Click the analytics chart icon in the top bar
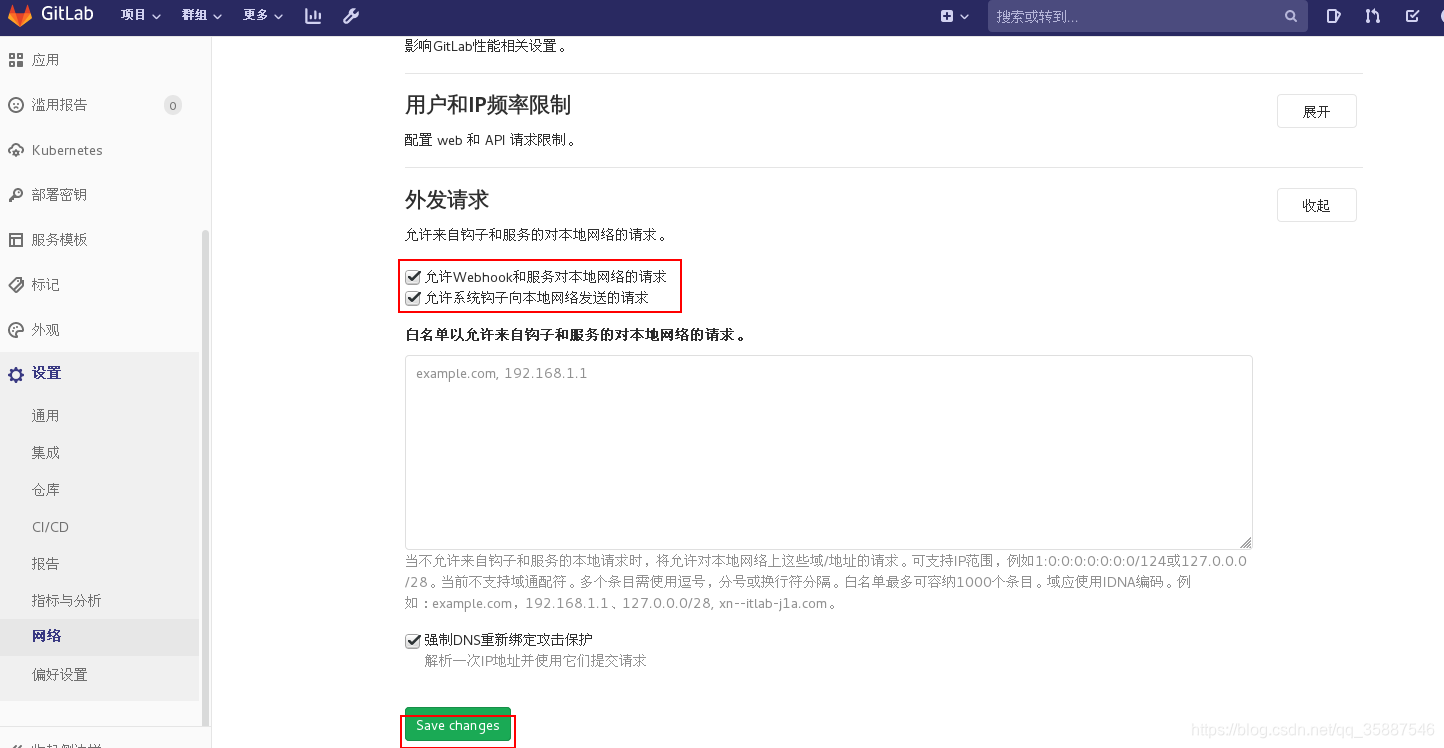Screen dimensions: 1444x748 [313, 16]
